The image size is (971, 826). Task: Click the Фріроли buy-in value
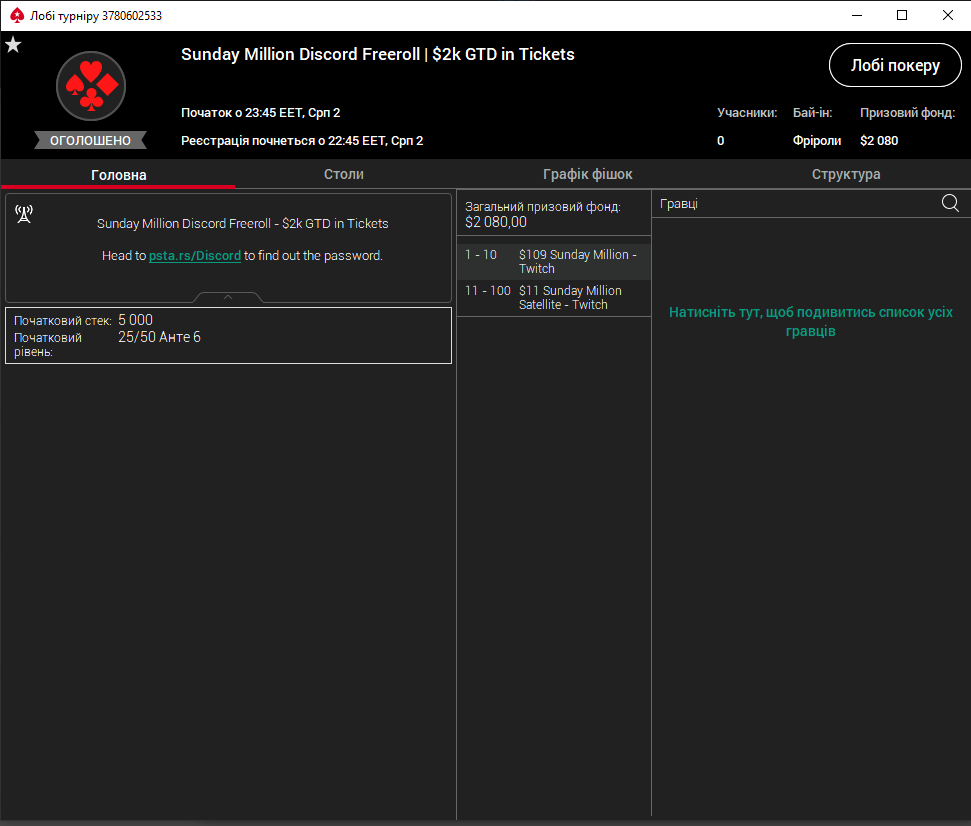(x=817, y=141)
